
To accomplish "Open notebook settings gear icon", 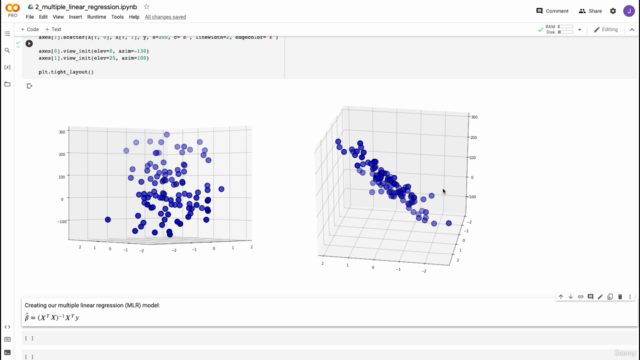I will point(613,11).
